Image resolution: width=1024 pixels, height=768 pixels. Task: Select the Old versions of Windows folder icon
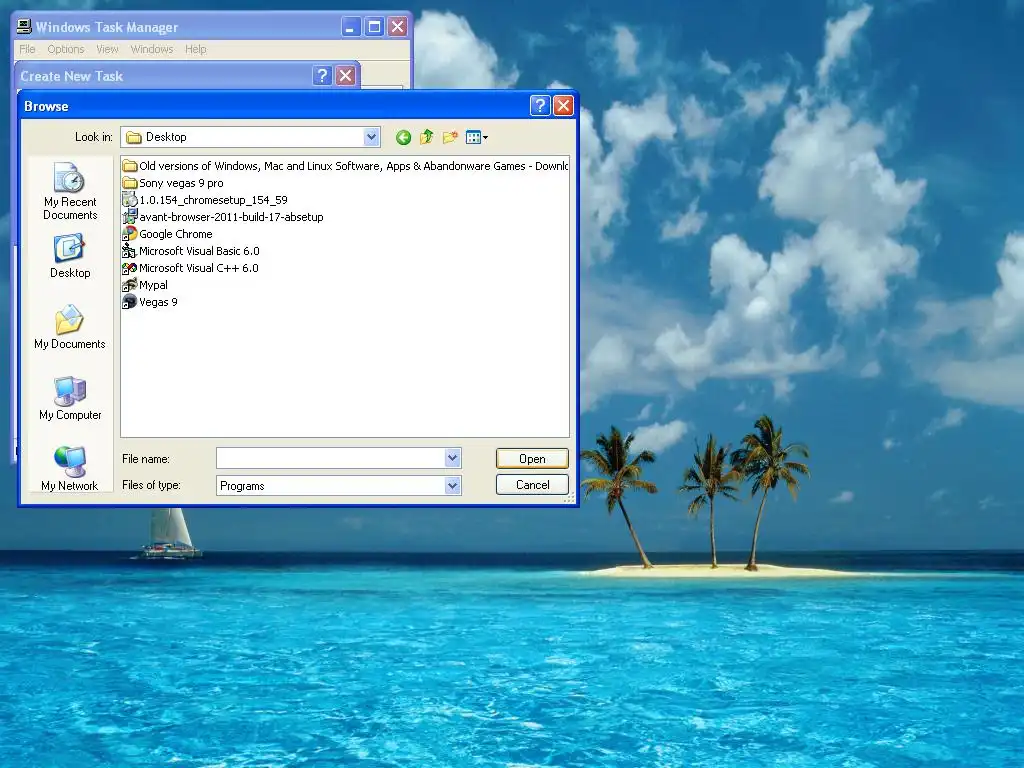coord(130,166)
